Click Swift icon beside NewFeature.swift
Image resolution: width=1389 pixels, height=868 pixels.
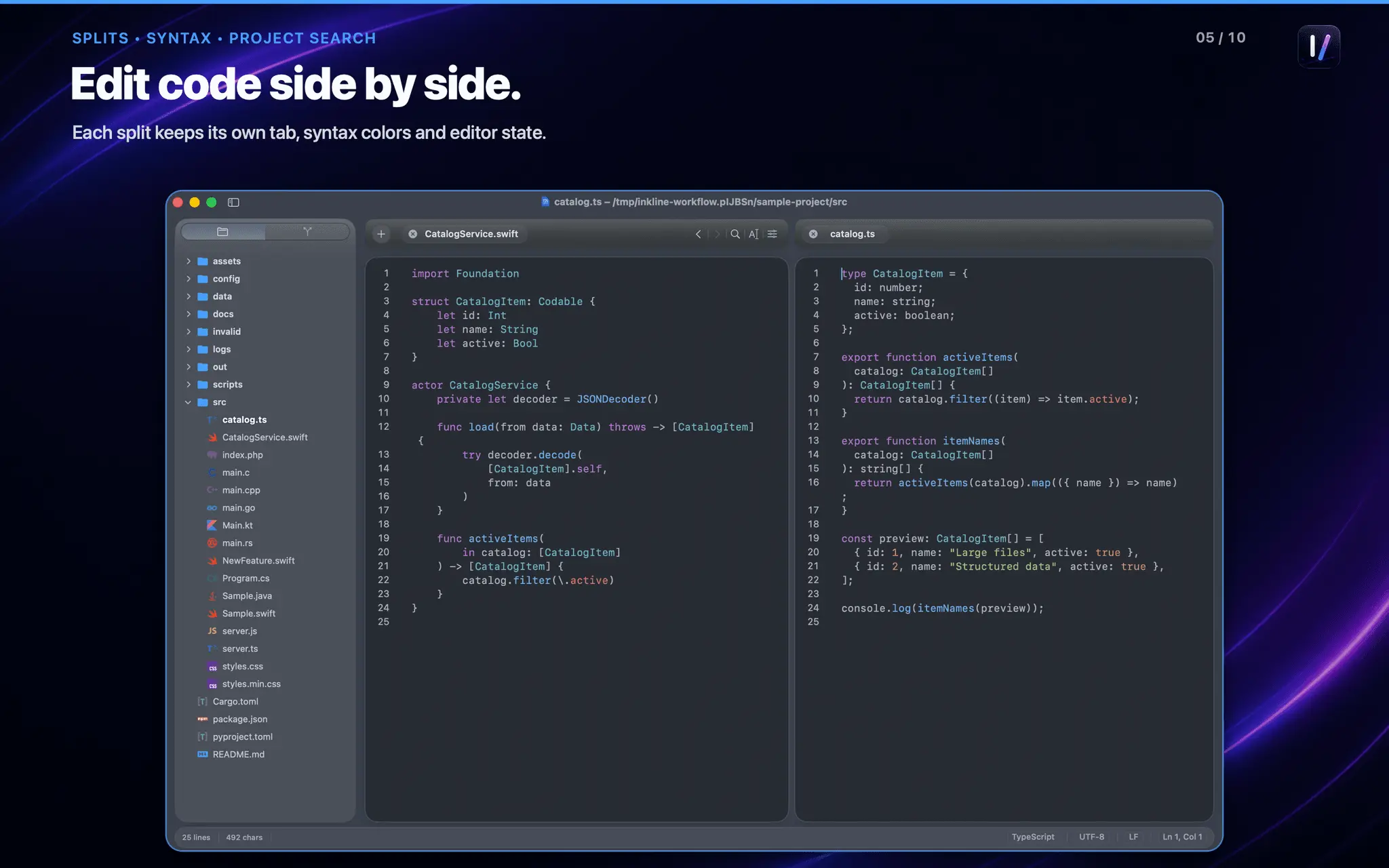[x=212, y=561]
